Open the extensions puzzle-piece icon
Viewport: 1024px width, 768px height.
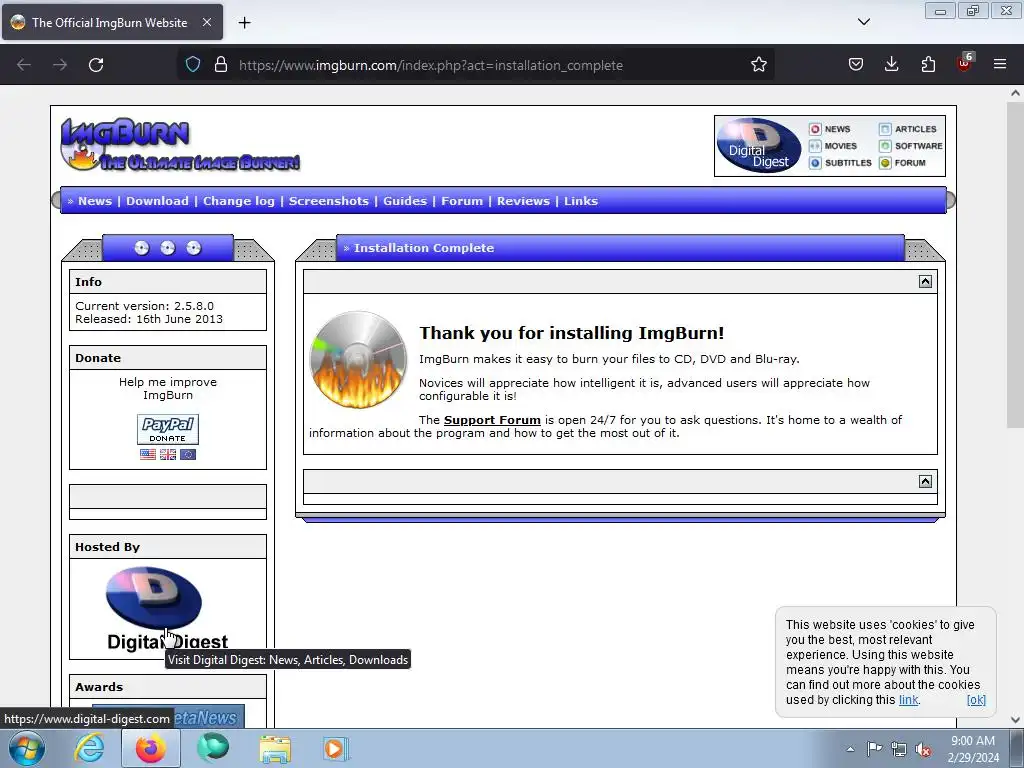click(x=928, y=64)
